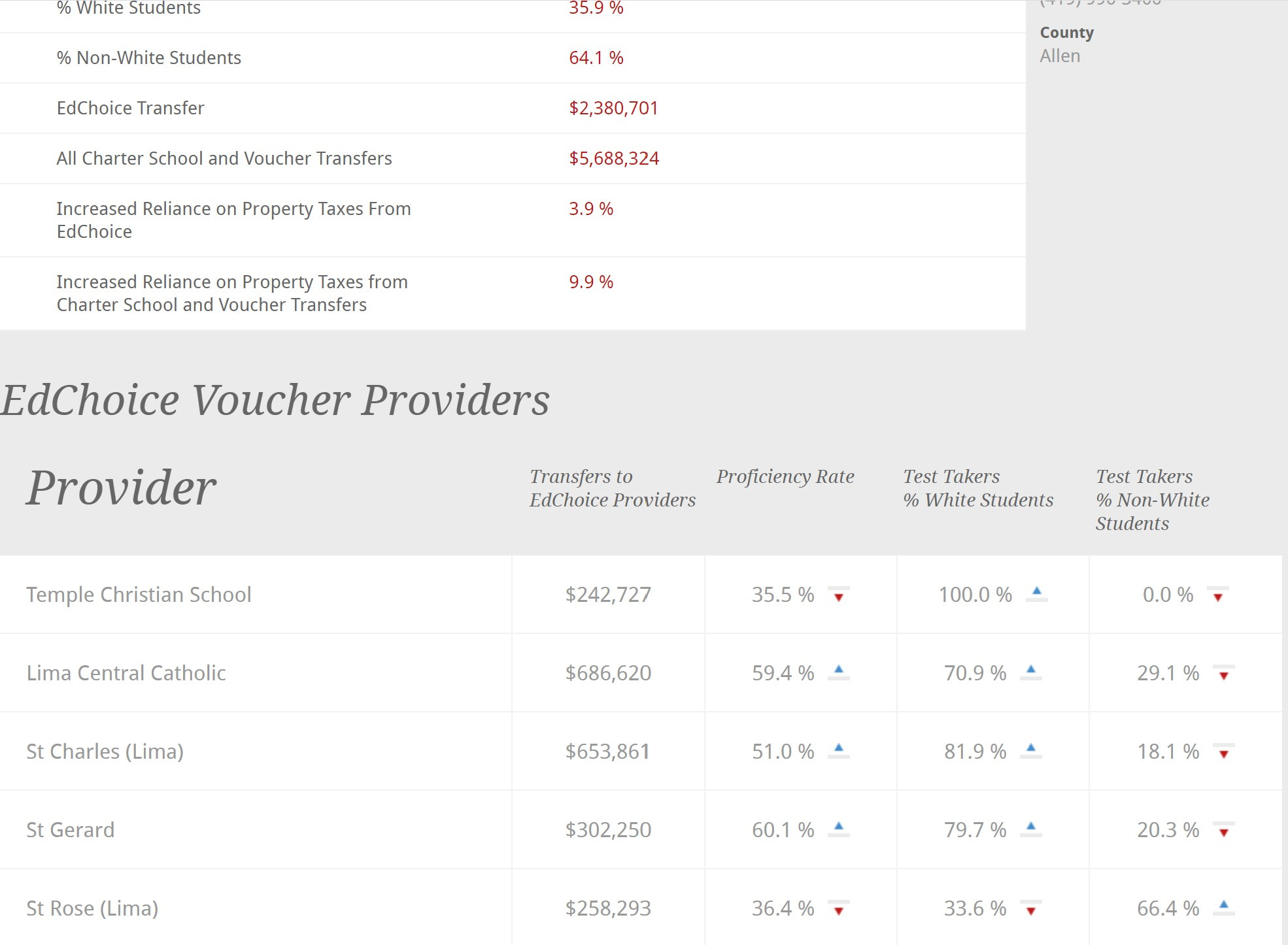Viewport: 1288px width, 945px height.
Task: Click the Transfers to EdChoice Providers header
Action: pyautogui.click(x=613, y=488)
